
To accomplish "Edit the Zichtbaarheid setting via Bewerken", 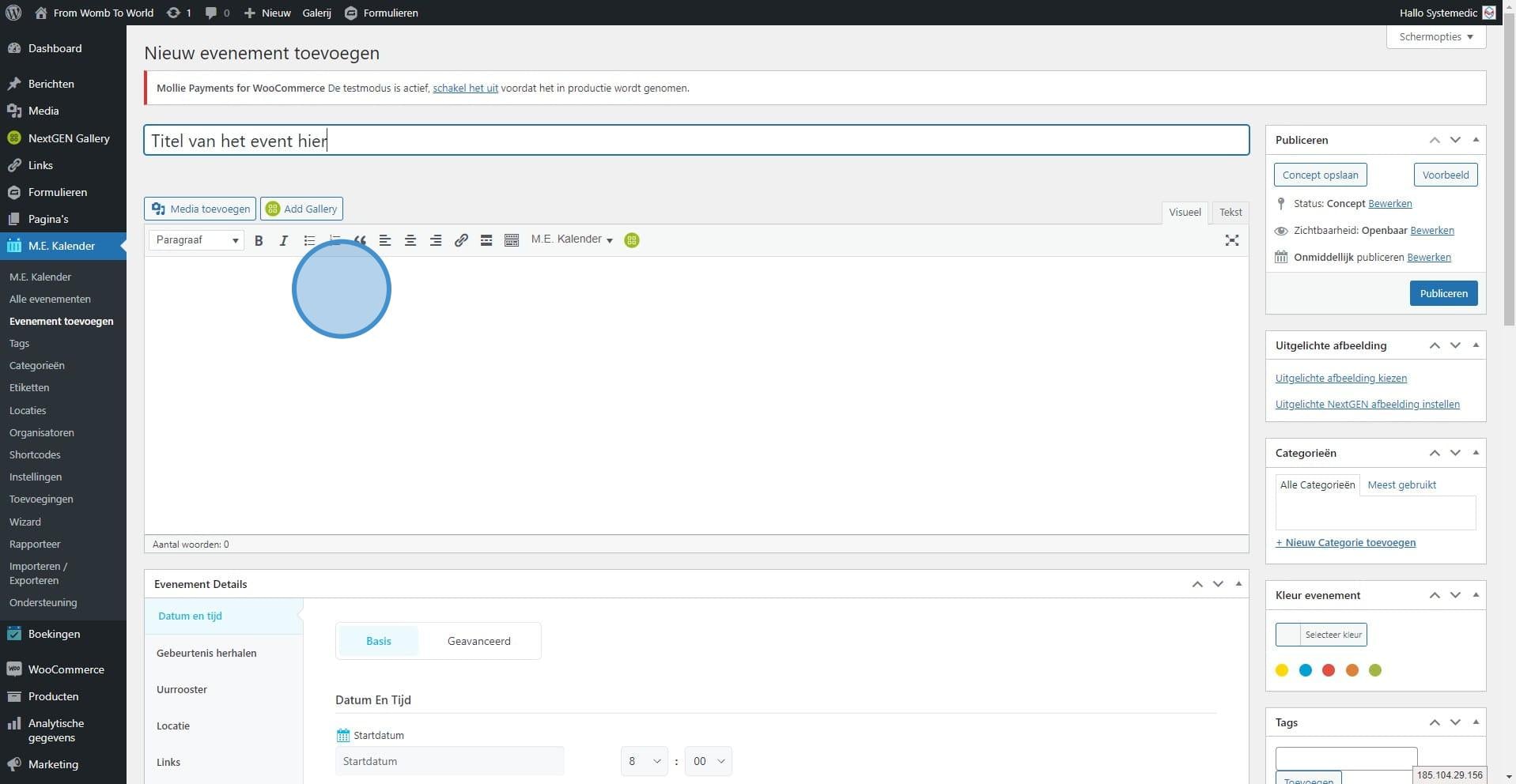I will click(x=1432, y=231).
